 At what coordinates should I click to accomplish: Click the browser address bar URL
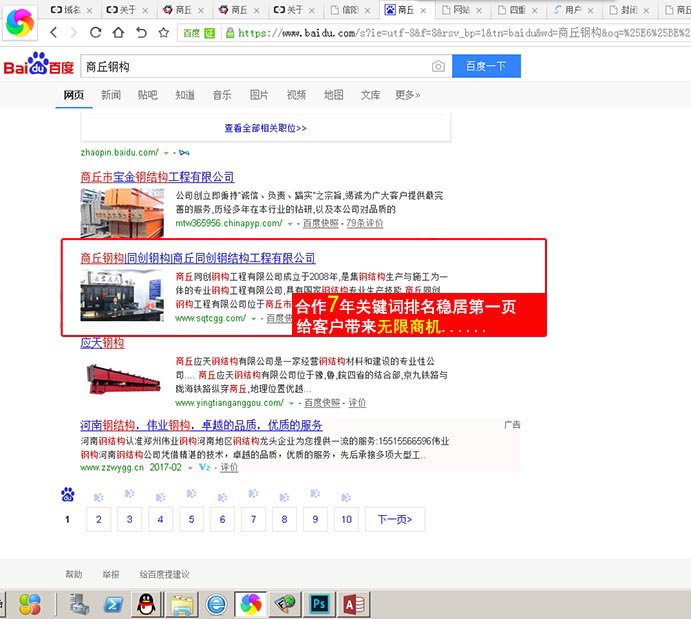463,33
